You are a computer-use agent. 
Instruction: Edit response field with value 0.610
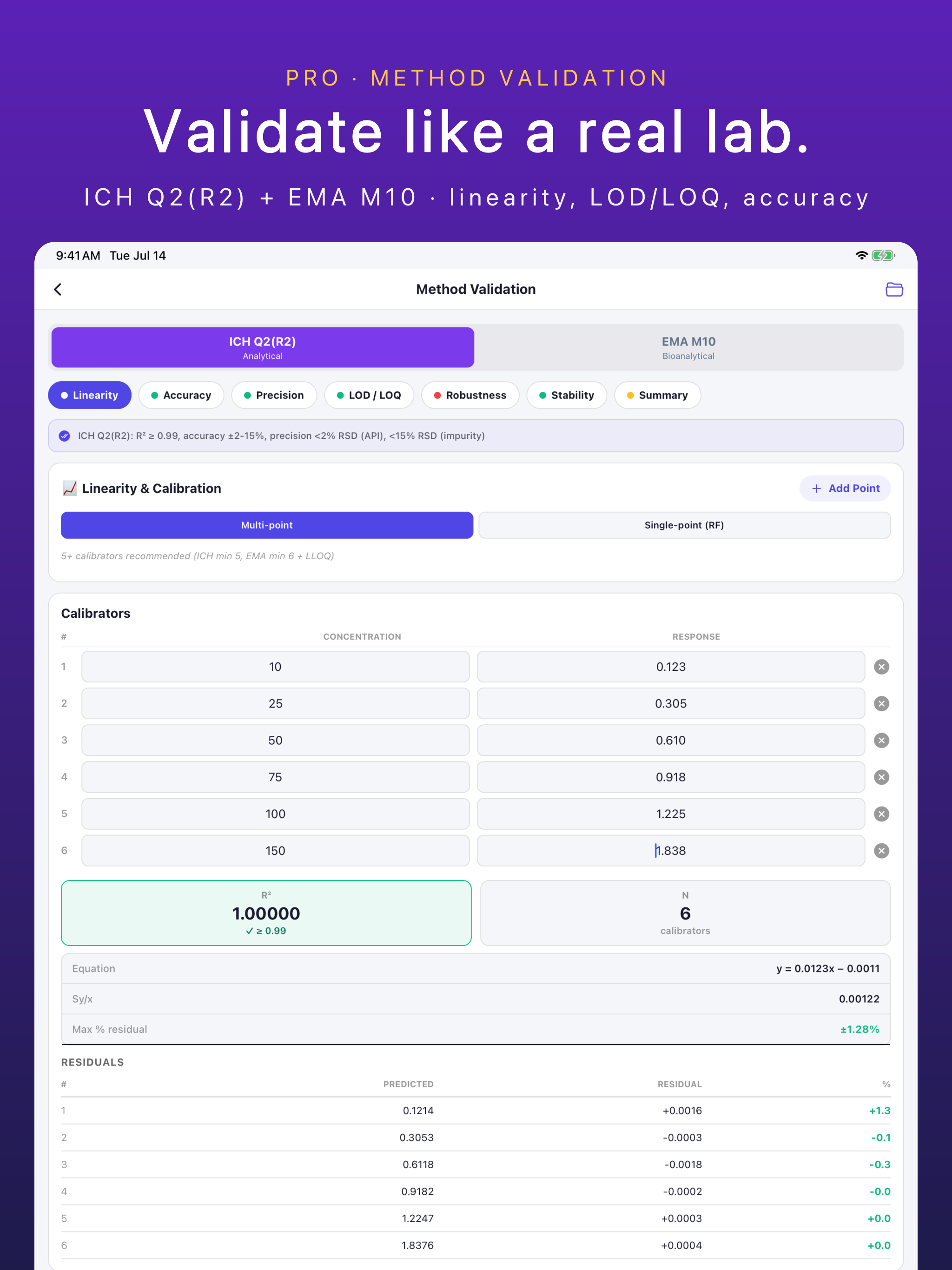[671, 740]
